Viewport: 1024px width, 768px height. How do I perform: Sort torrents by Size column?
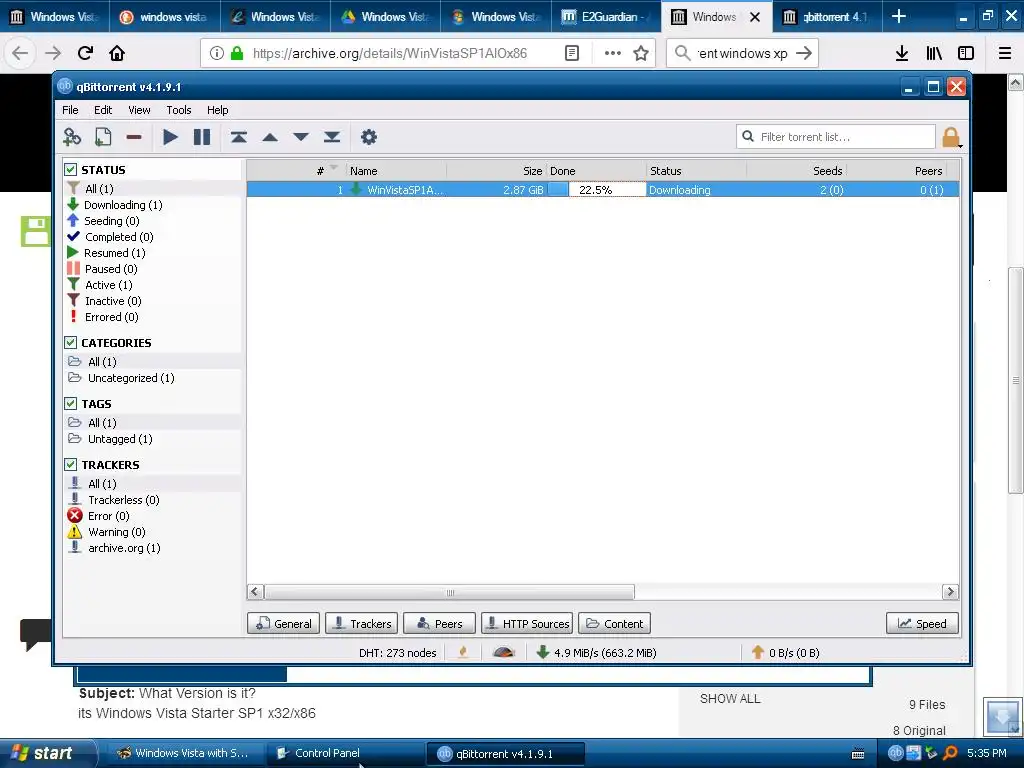pyautogui.click(x=496, y=171)
